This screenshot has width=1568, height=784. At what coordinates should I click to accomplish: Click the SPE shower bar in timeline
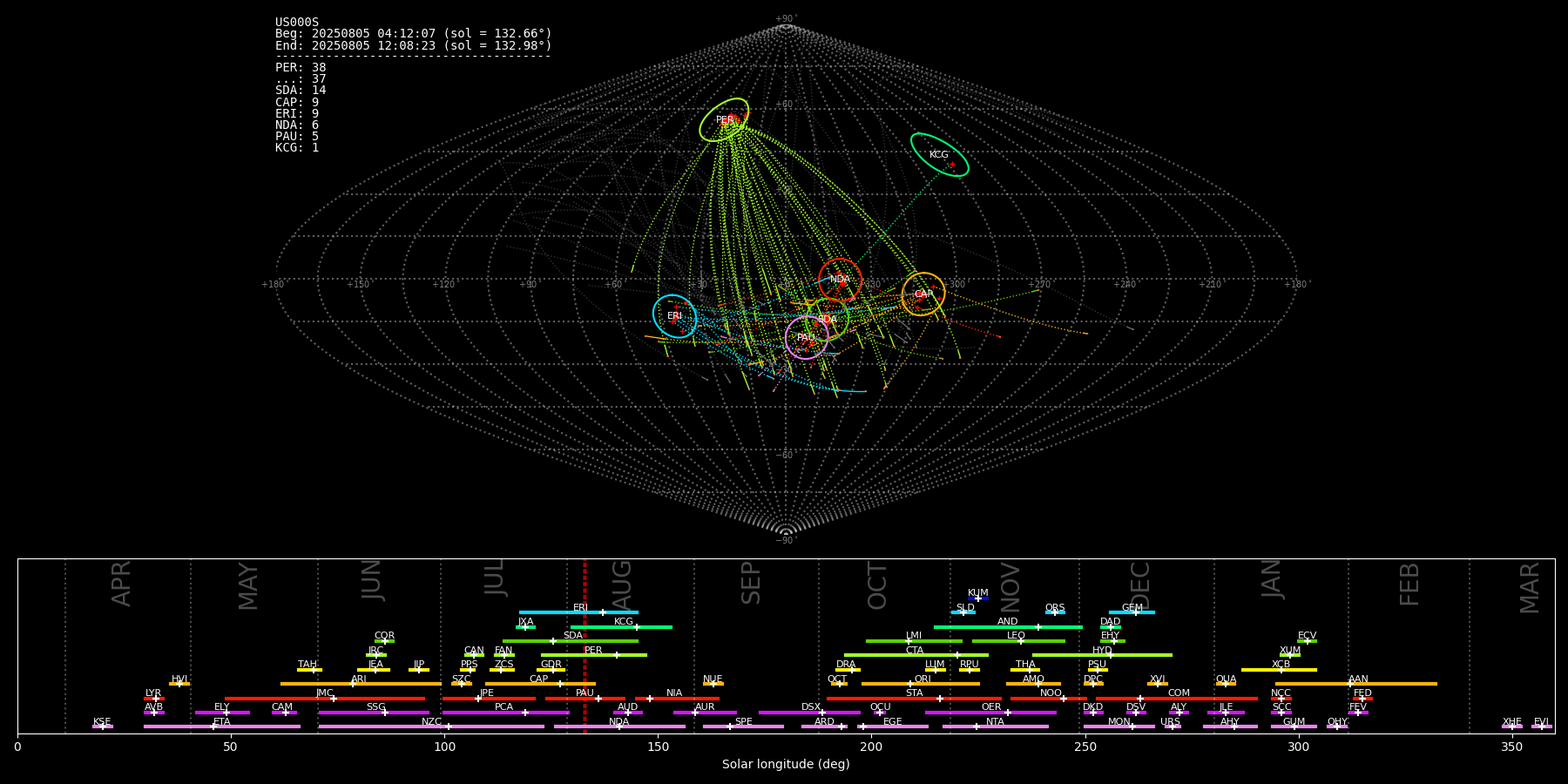click(743, 727)
